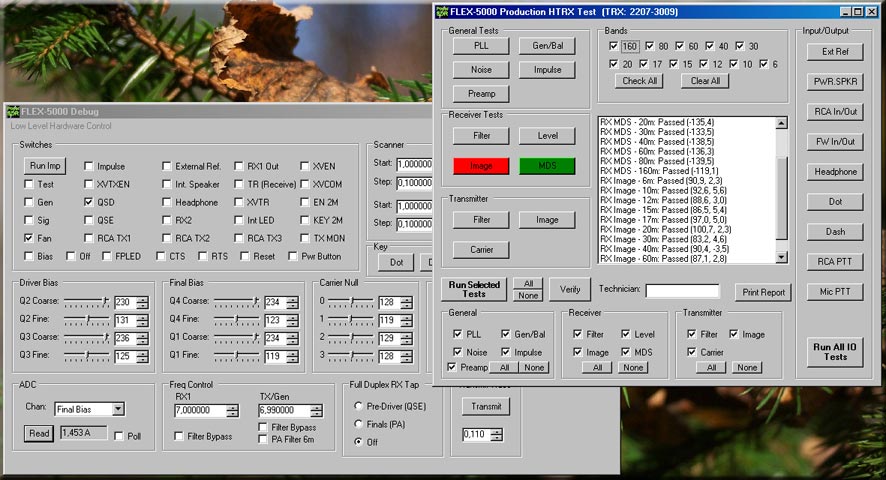Image resolution: width=886 pixels, height=480 pixels.
Task: Toggle the Transmitter Carrier checkbox
Action: click(692, 352)
